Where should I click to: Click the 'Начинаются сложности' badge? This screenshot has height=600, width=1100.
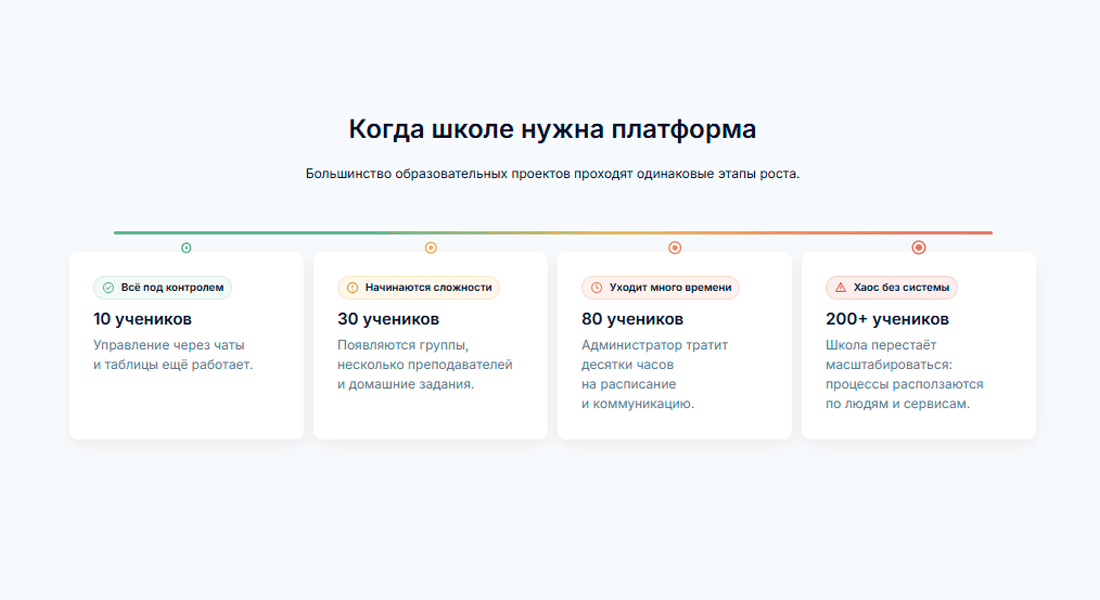tap(419, 288)
